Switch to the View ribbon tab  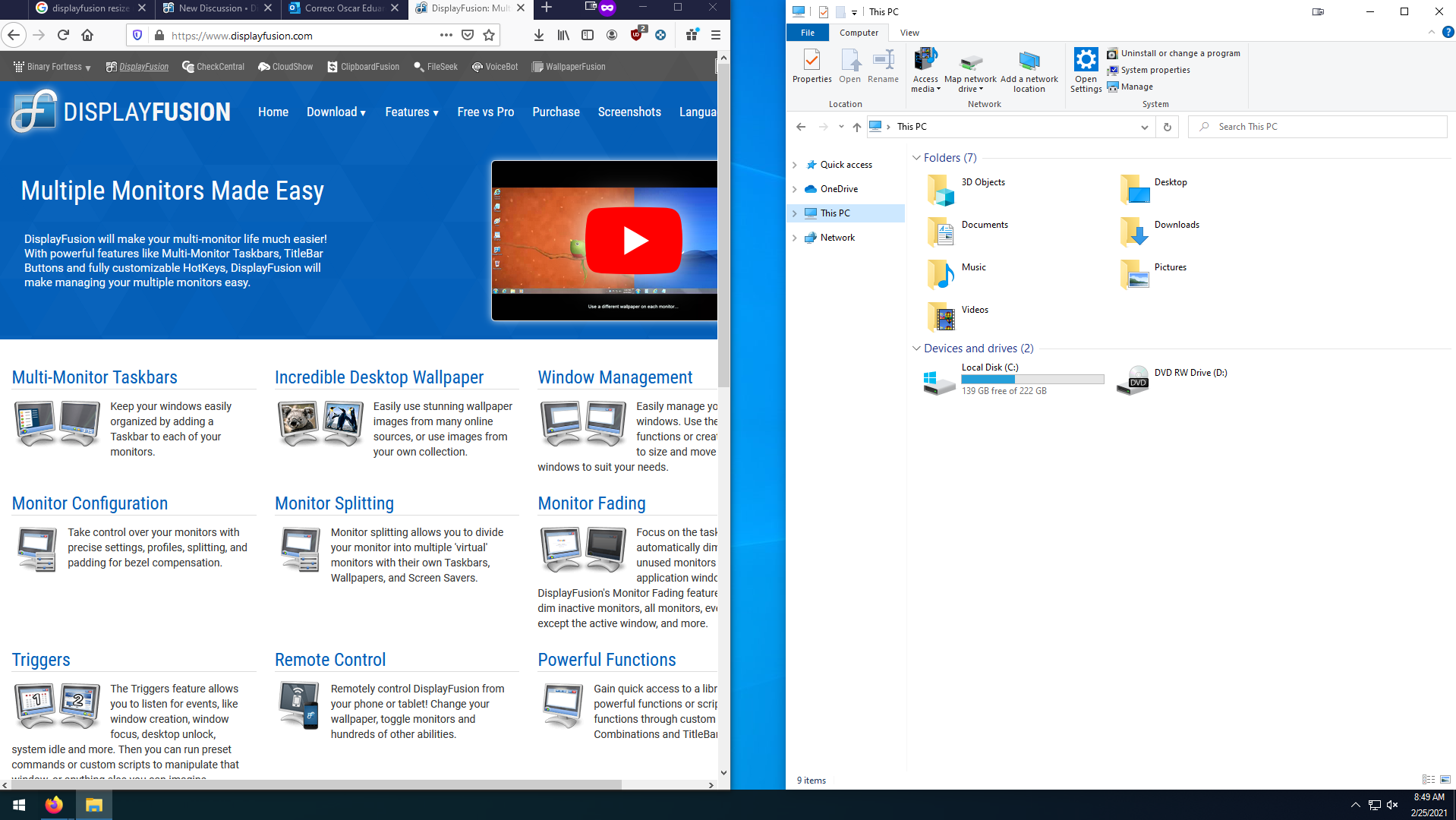click(909, 33)
